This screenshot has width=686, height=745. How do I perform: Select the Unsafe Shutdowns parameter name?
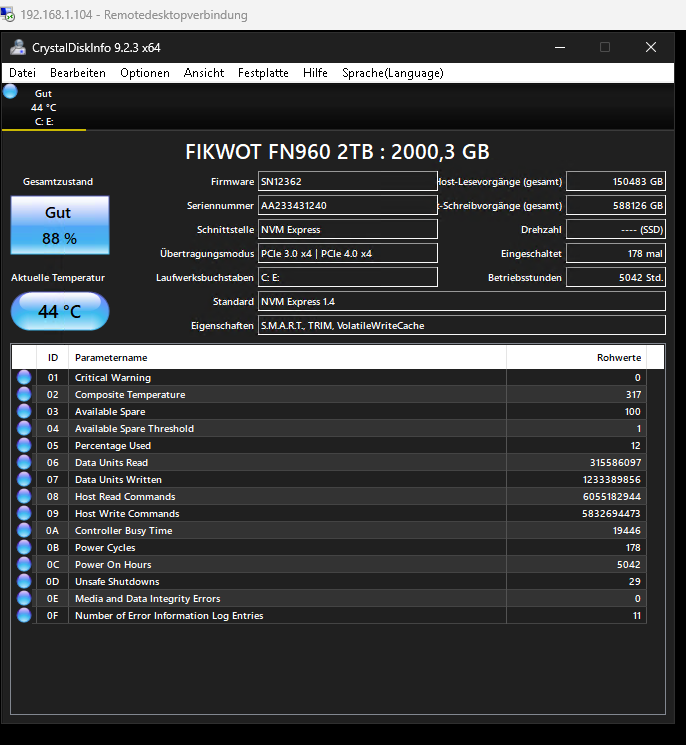click(x=117, y=582)
